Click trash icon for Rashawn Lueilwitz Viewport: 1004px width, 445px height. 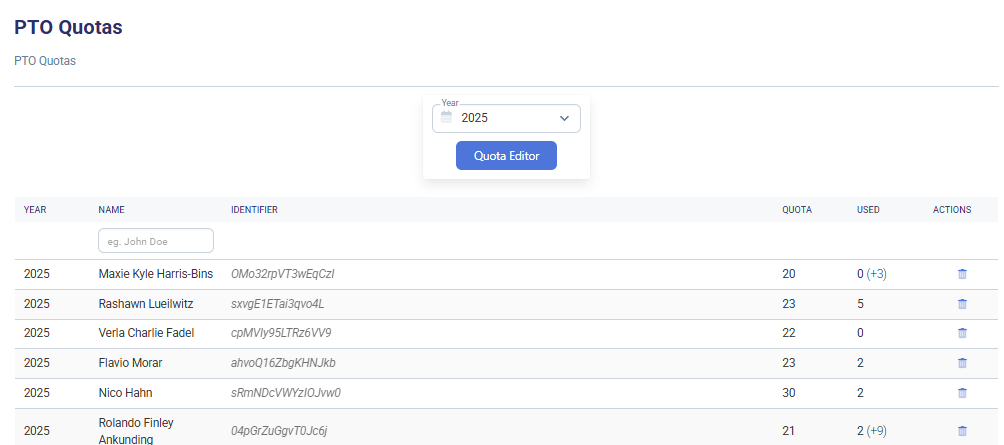click(x=962, y=303)
